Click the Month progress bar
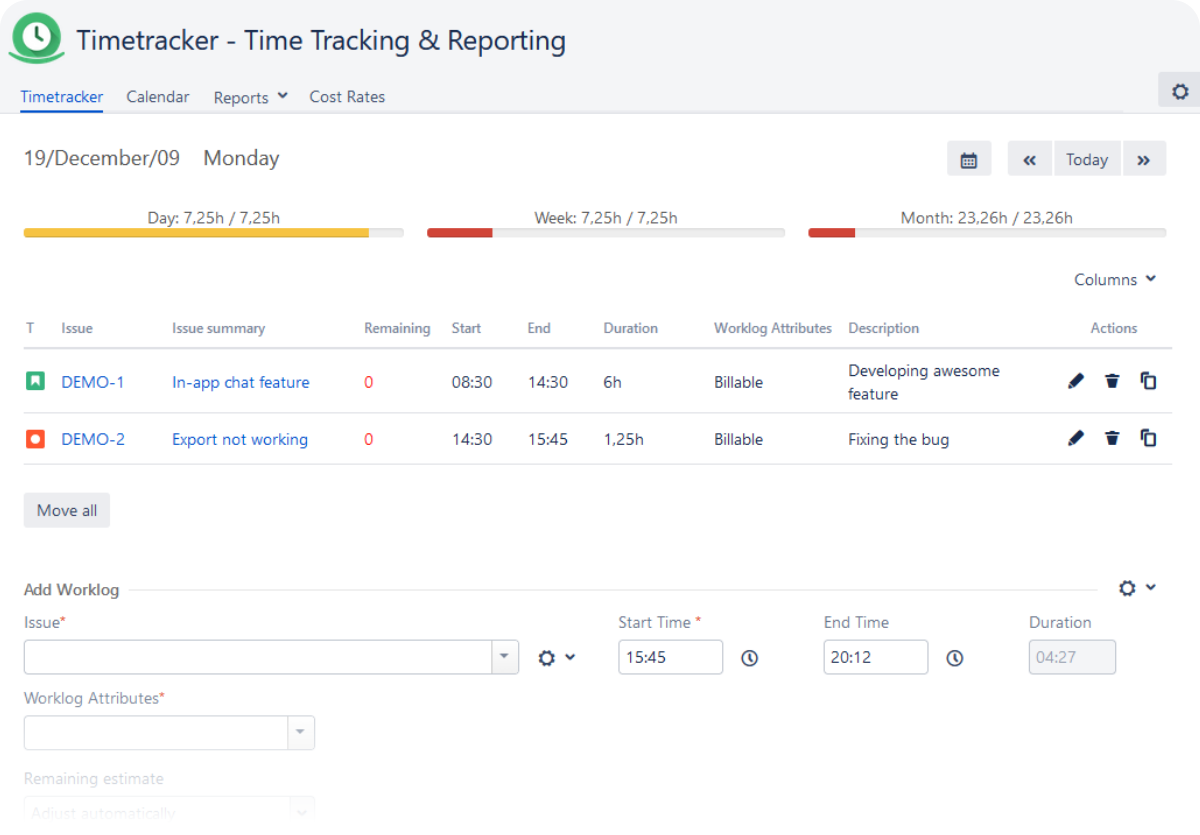 pos(987,233)
